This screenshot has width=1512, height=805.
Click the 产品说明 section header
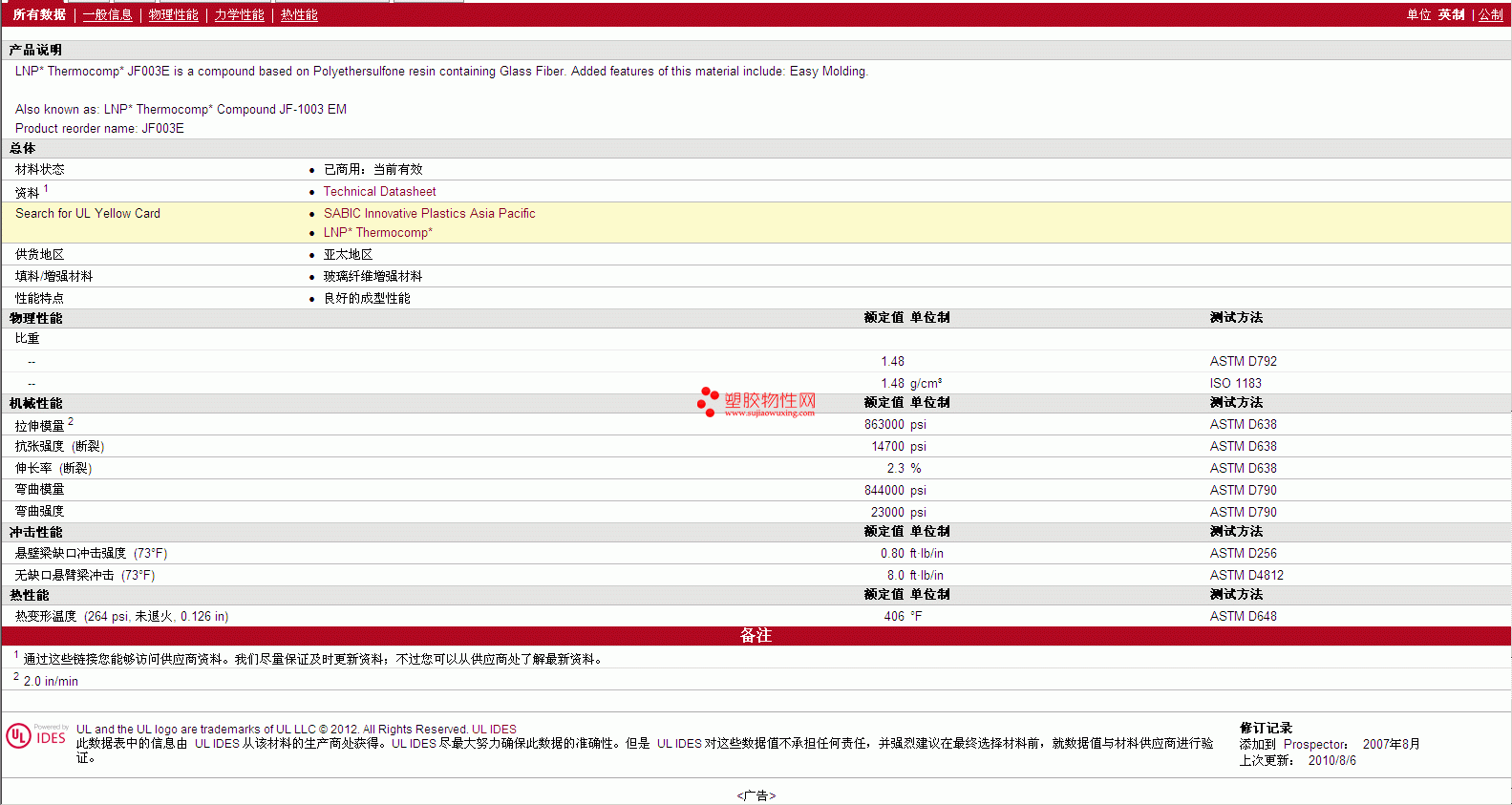coord(35,50)
